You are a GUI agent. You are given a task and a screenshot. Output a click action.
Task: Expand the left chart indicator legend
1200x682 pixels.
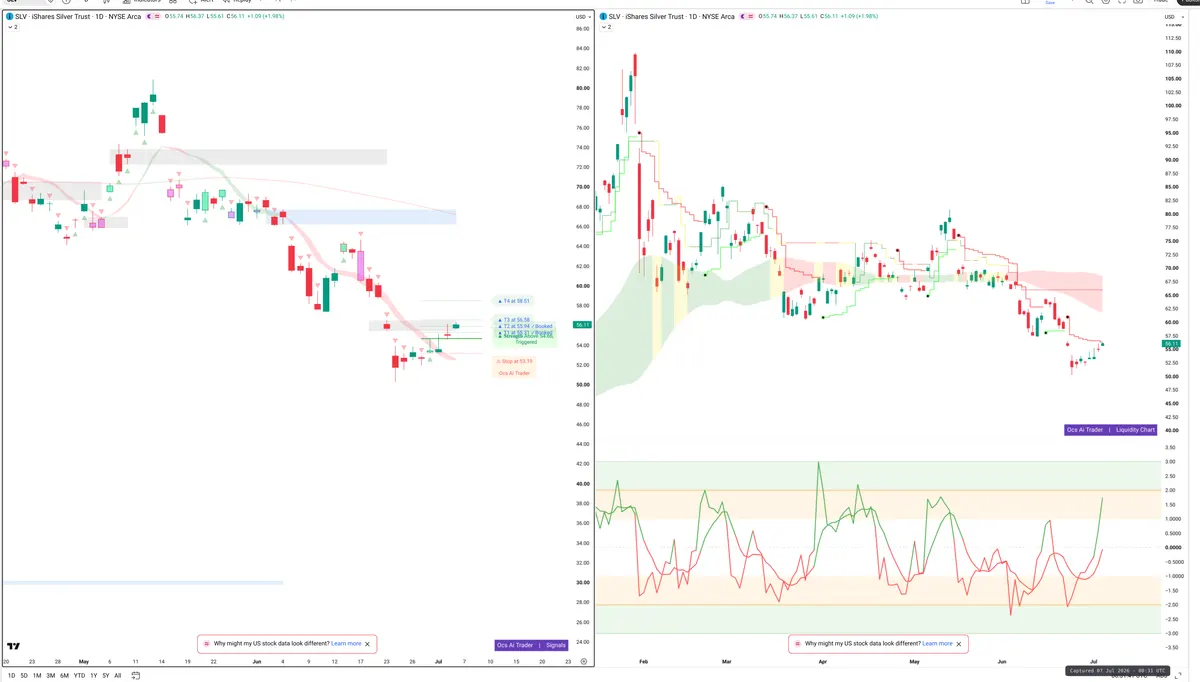click(x=12, y=27)
